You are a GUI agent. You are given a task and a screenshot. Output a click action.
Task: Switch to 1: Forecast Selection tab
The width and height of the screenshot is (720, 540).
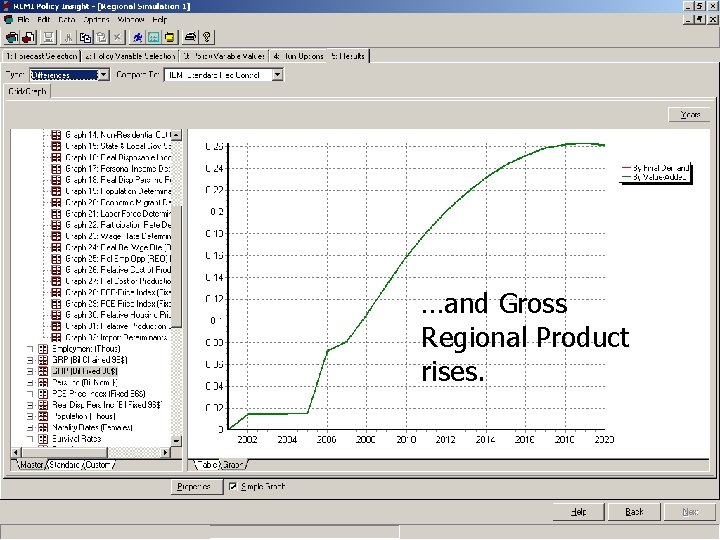41,56
